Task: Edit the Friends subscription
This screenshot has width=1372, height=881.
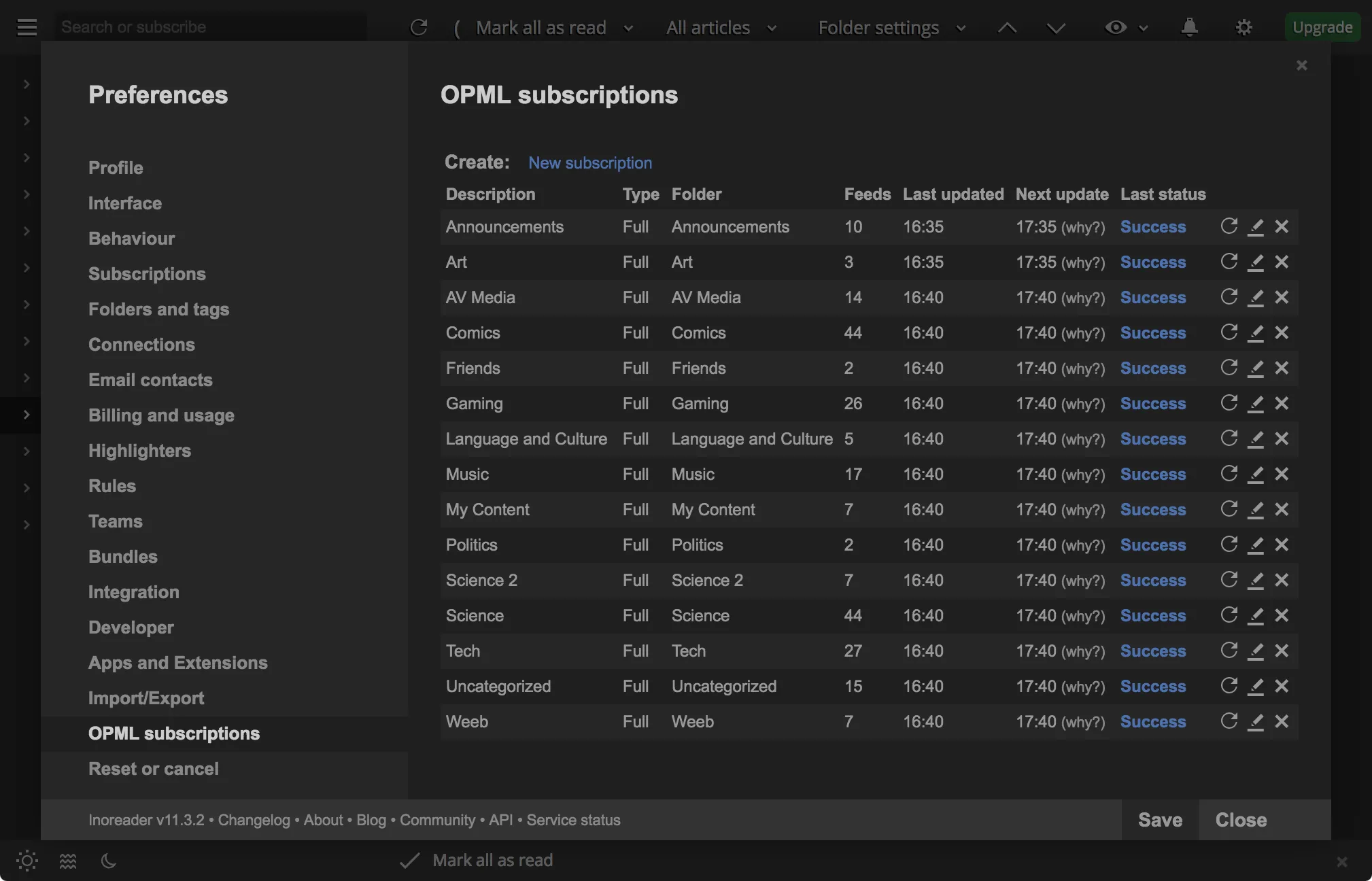Action: tap(1256, 368)
